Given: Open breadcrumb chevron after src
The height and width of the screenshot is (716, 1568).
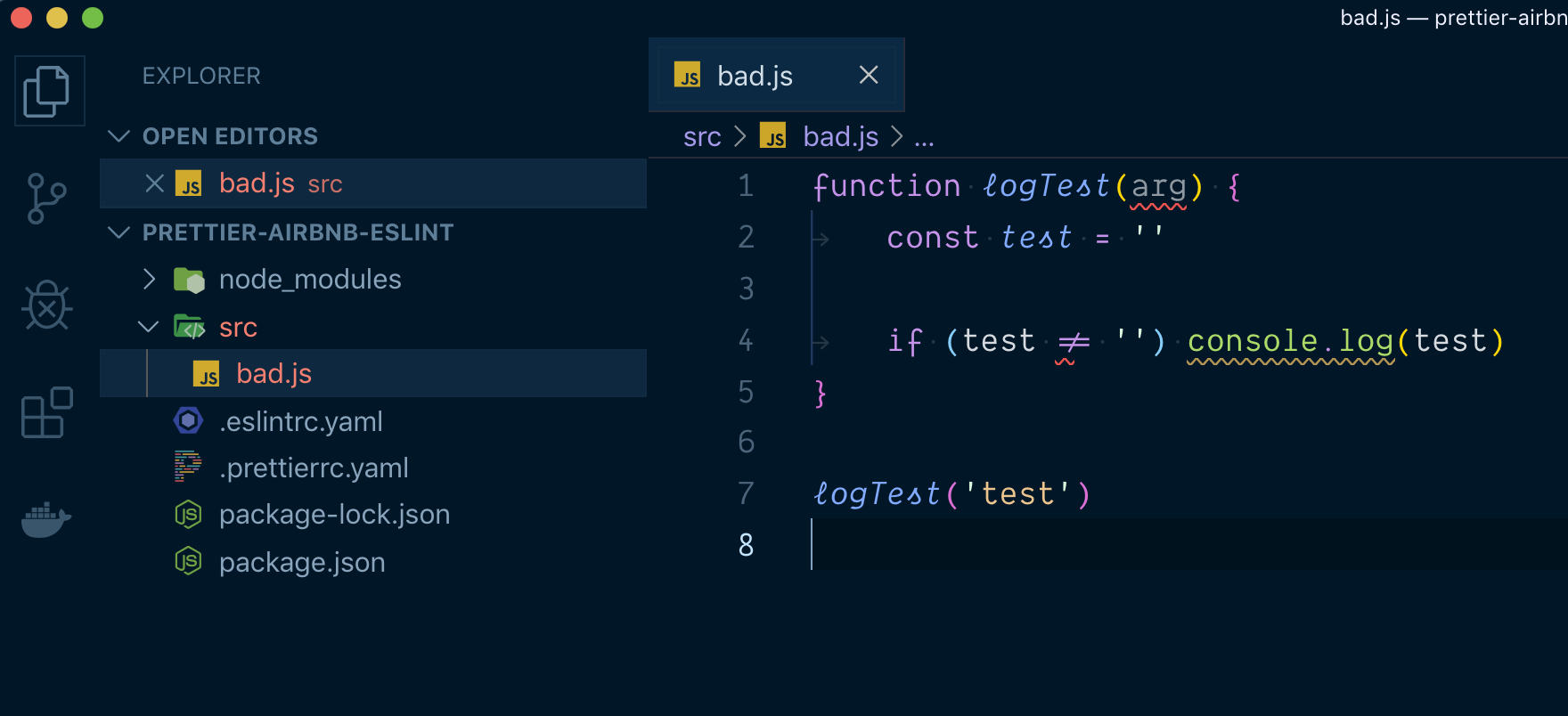Looking at the screenshot, I should [x=740, y=136].
